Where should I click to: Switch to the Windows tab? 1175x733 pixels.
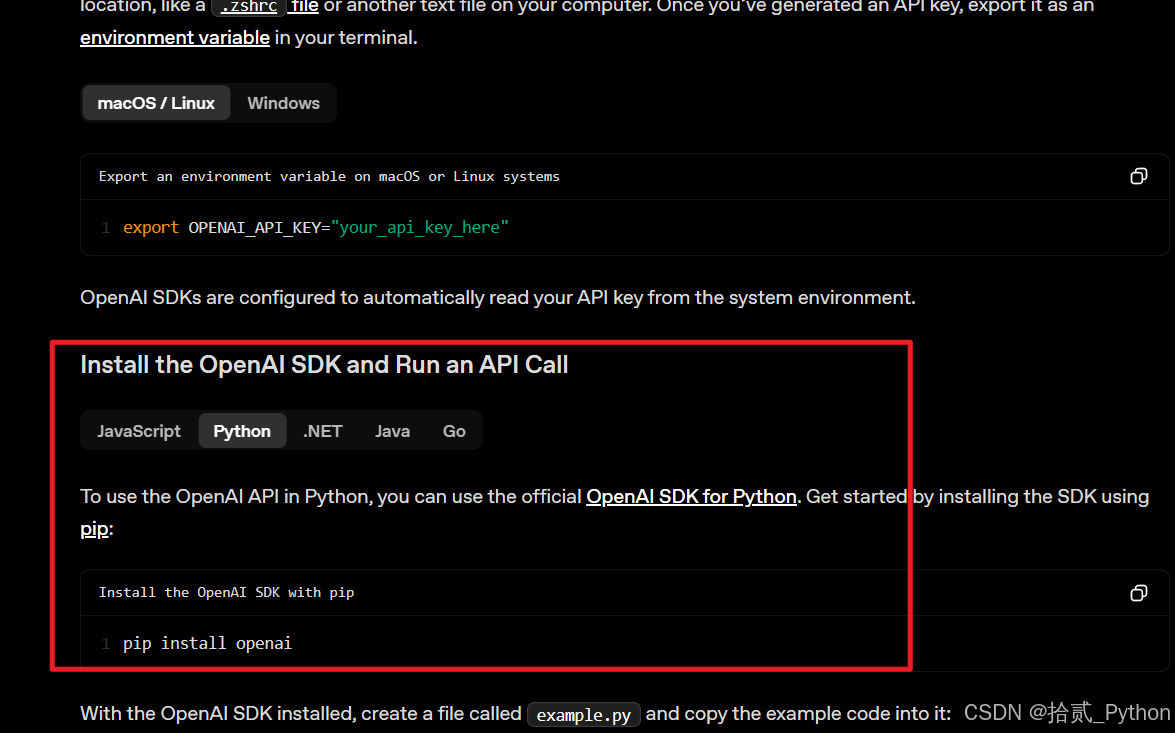[x=283, y=103]
